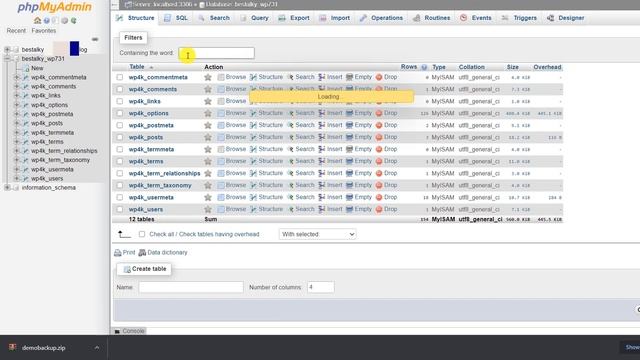Screen dimensions: 640x360
Task: Go to the Operations tab
Action: (382, 18)
